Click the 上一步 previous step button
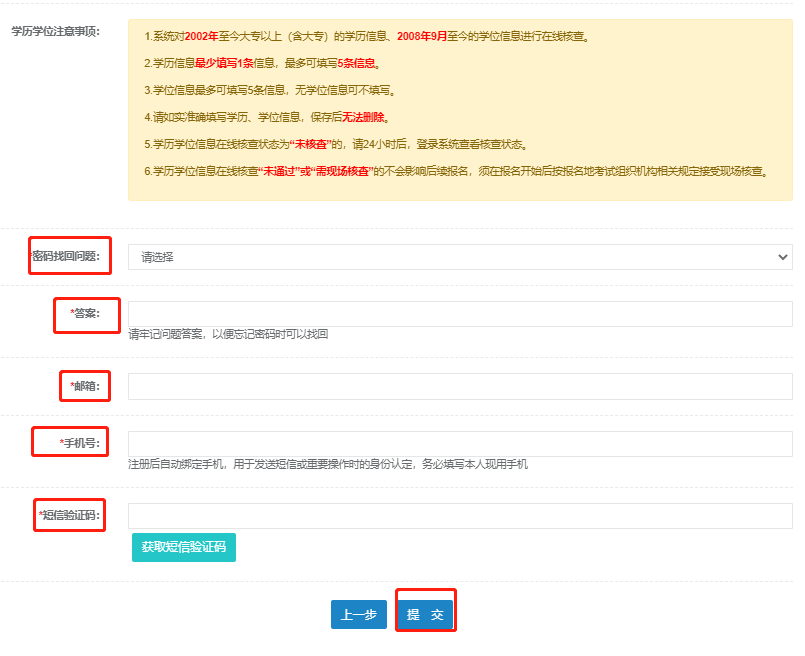This screenshot has width=805, height=656. coord(358,615)
